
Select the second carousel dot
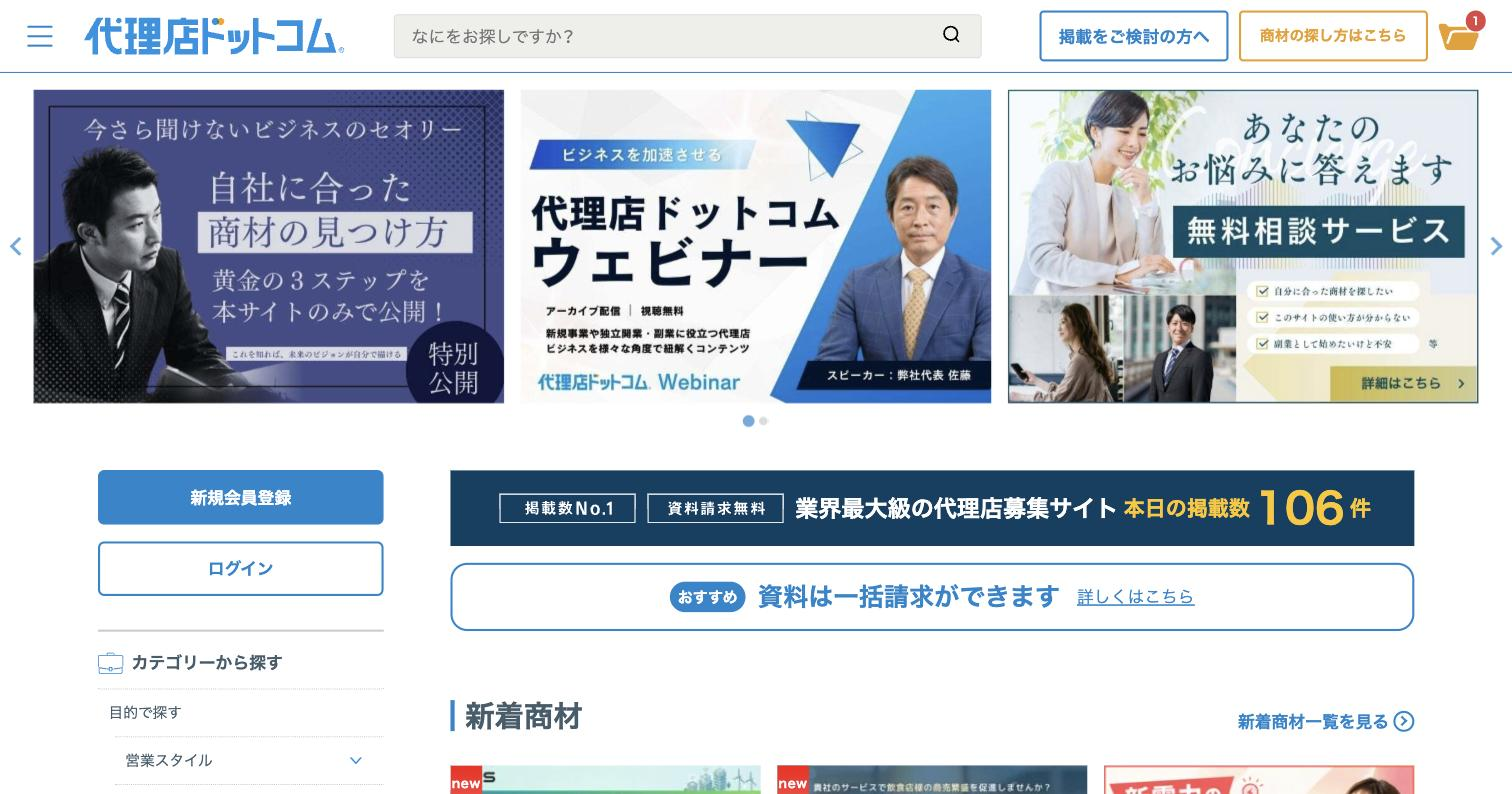763,421
